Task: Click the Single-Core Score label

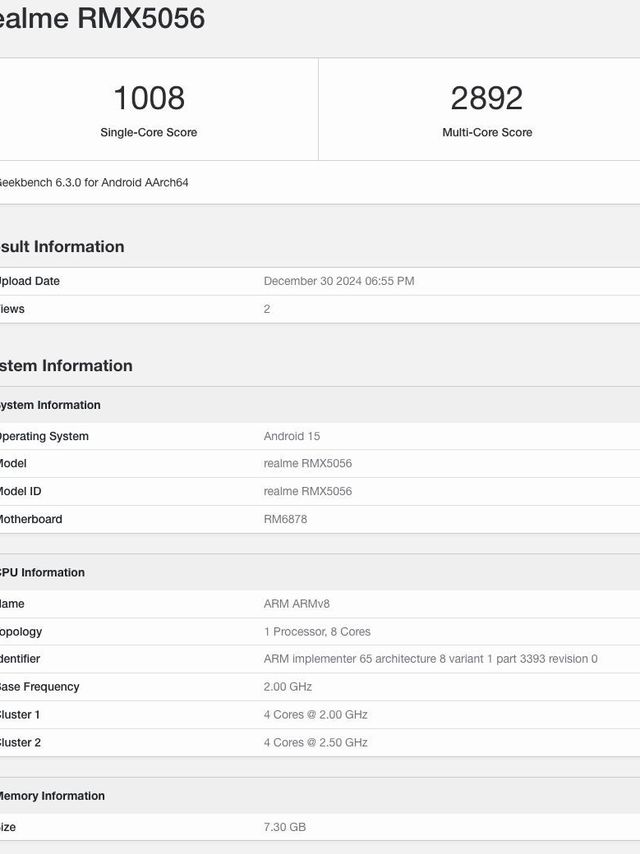Action: [x=149, y=132]
